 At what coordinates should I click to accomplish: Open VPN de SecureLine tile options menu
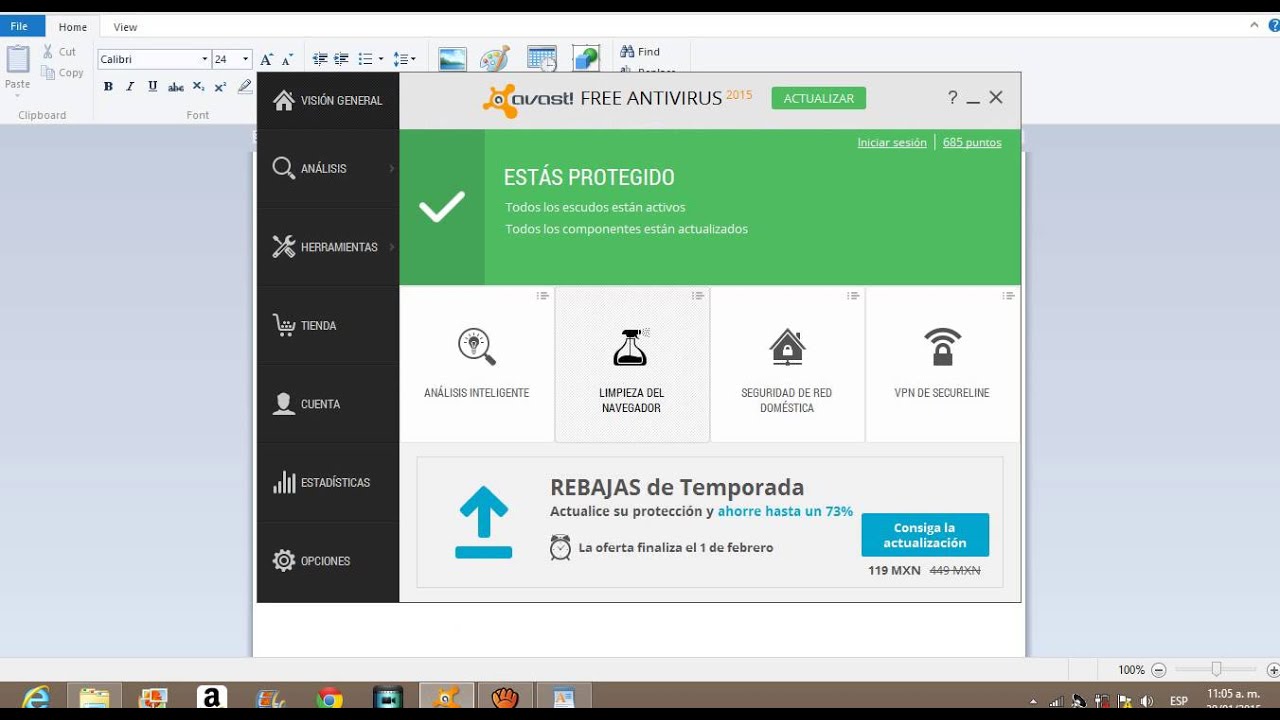(x=1008, y=296)
